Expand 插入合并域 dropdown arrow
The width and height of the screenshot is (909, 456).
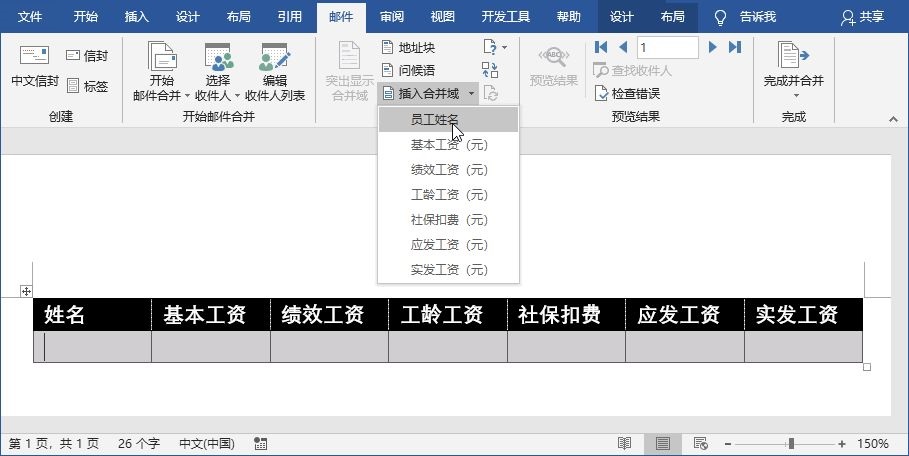point(471,93)
